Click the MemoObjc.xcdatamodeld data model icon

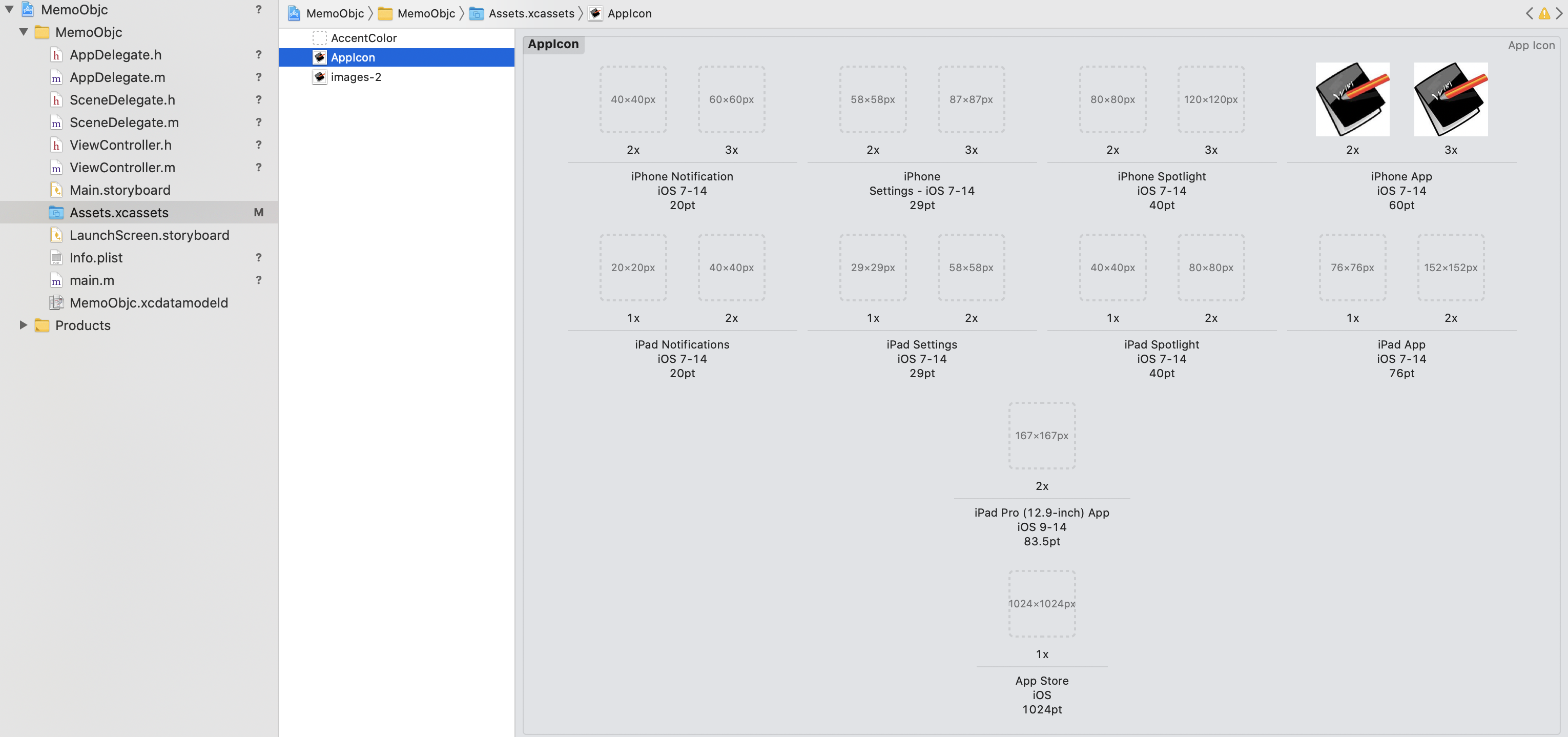[56, 302]
